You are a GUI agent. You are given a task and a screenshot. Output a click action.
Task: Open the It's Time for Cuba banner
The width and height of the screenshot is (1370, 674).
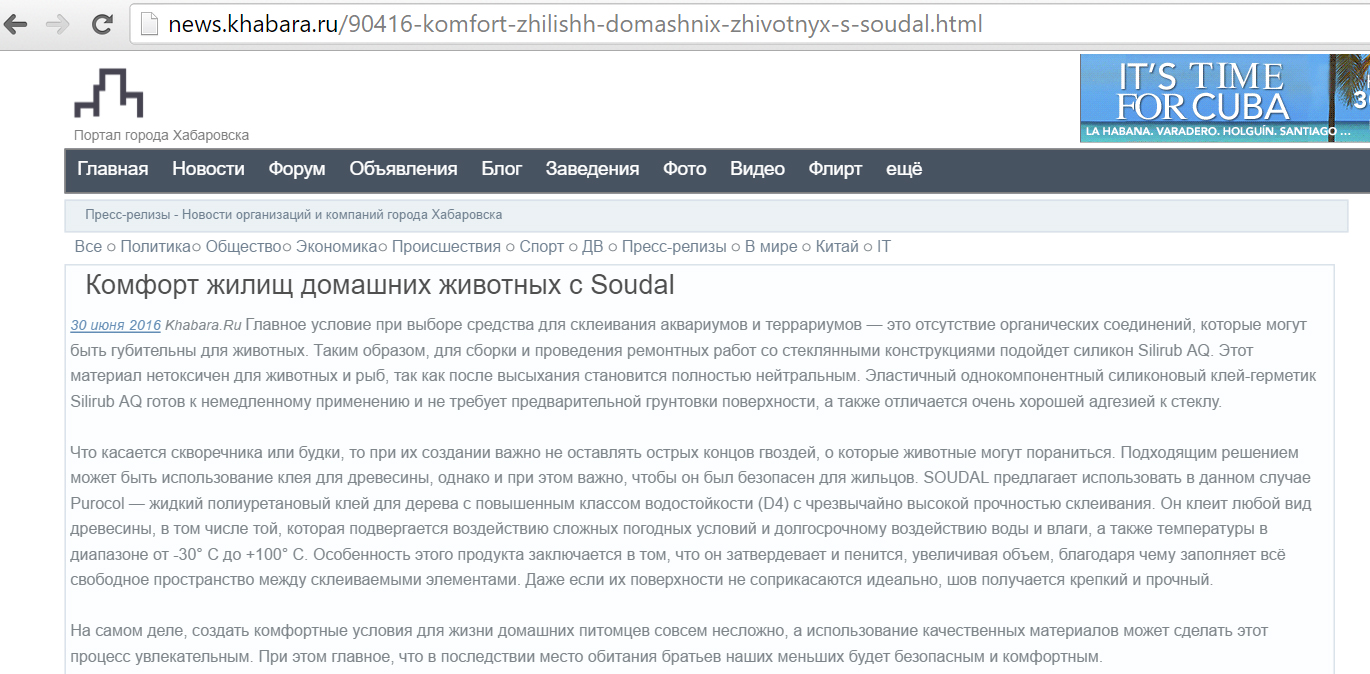1225,98
